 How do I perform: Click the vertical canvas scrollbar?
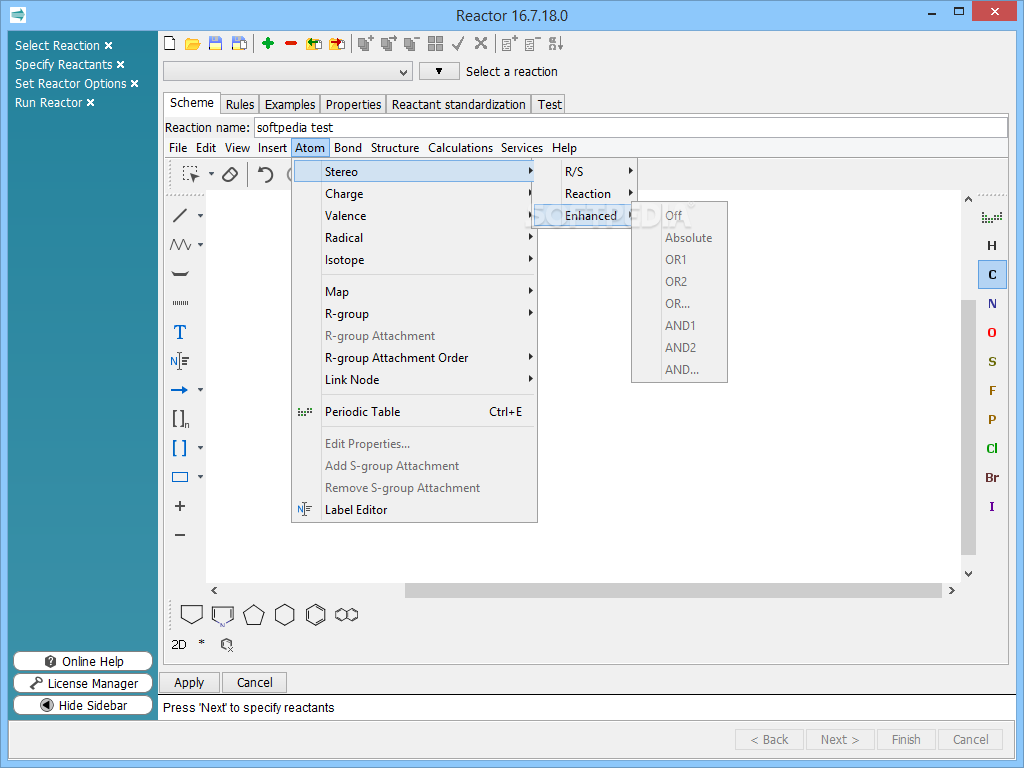click(968, 428)
